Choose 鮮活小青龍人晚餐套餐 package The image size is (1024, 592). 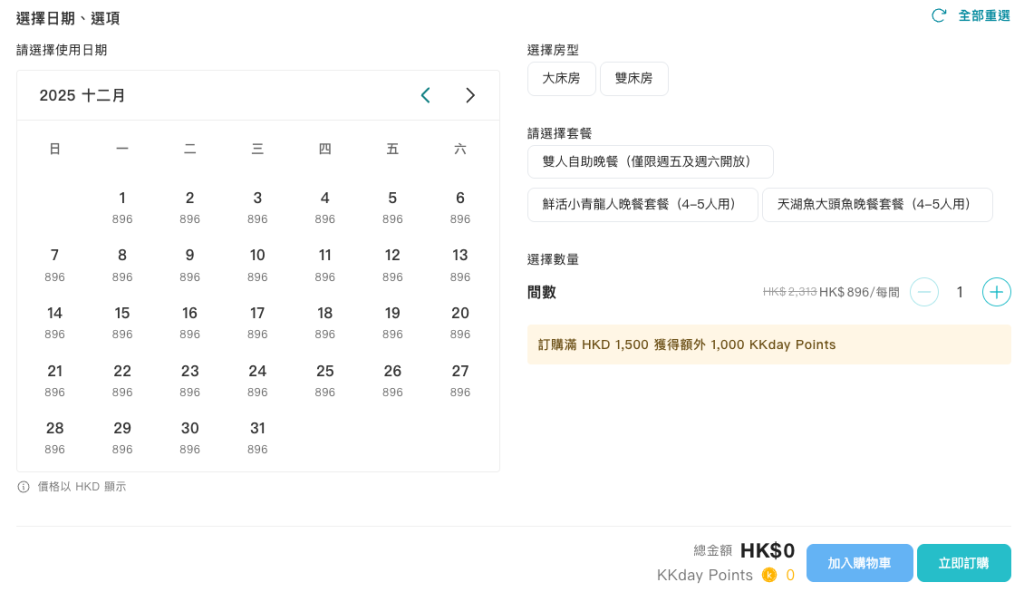(x=642, y=204)
